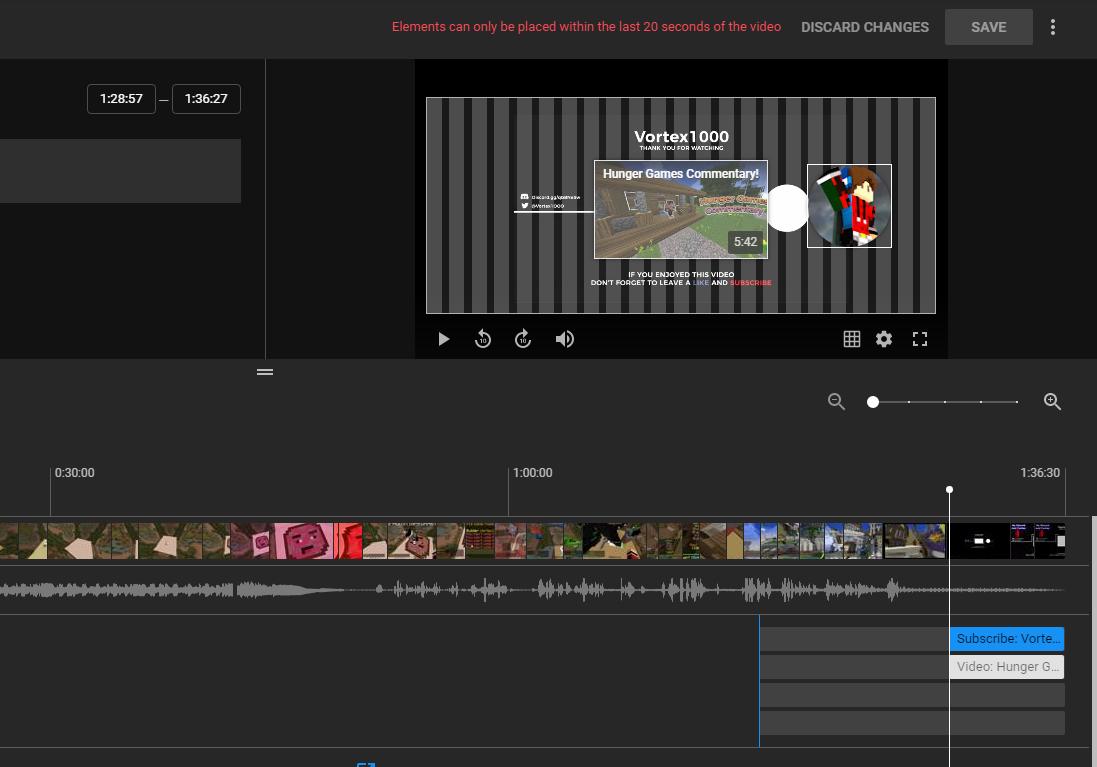Click the panel resize handle
1097x767 pixels.
pyautogui.click(x=265, y=372)
